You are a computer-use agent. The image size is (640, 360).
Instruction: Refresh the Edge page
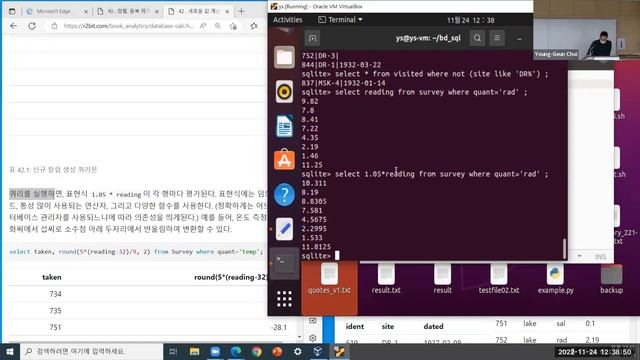point(32,26)
